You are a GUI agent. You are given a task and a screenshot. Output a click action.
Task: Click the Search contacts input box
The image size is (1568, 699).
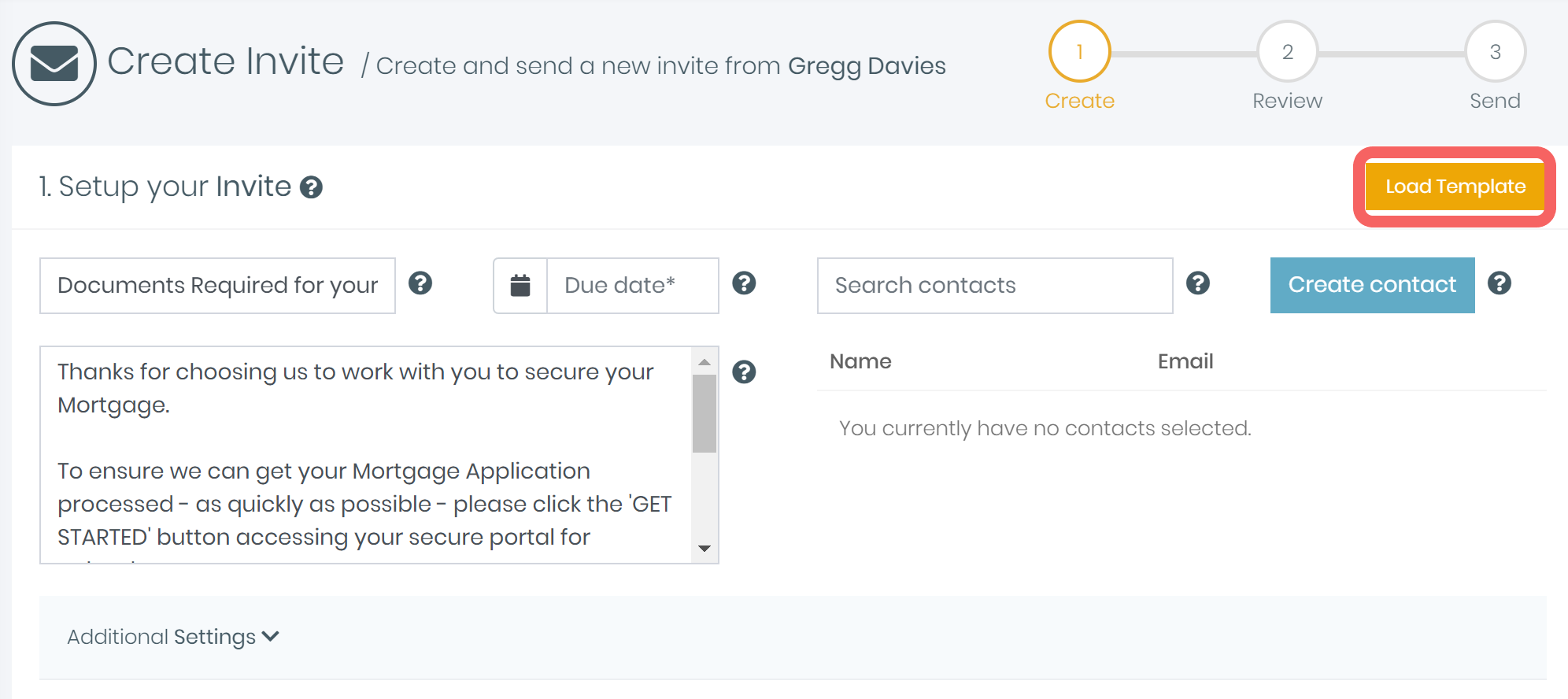994,286
